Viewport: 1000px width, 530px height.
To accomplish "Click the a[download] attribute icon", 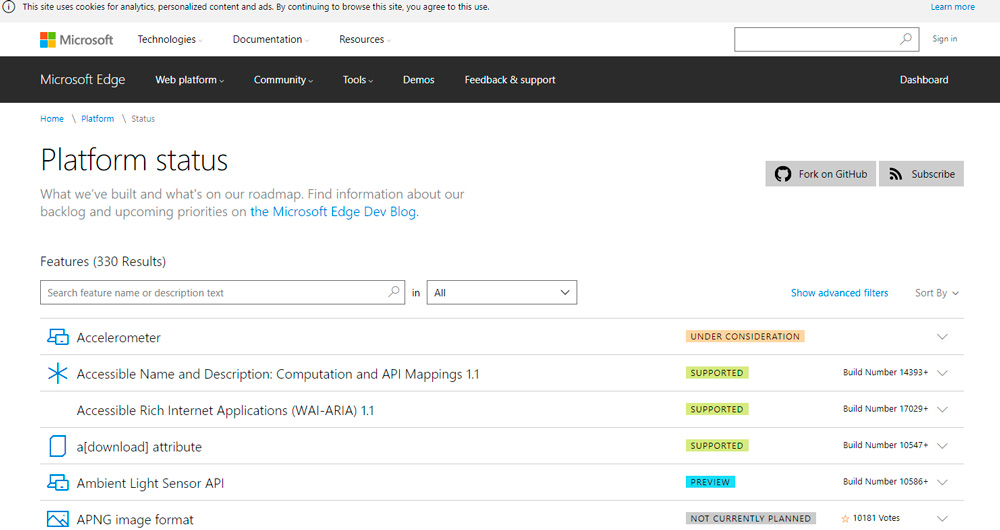I will tap(58, 446).
